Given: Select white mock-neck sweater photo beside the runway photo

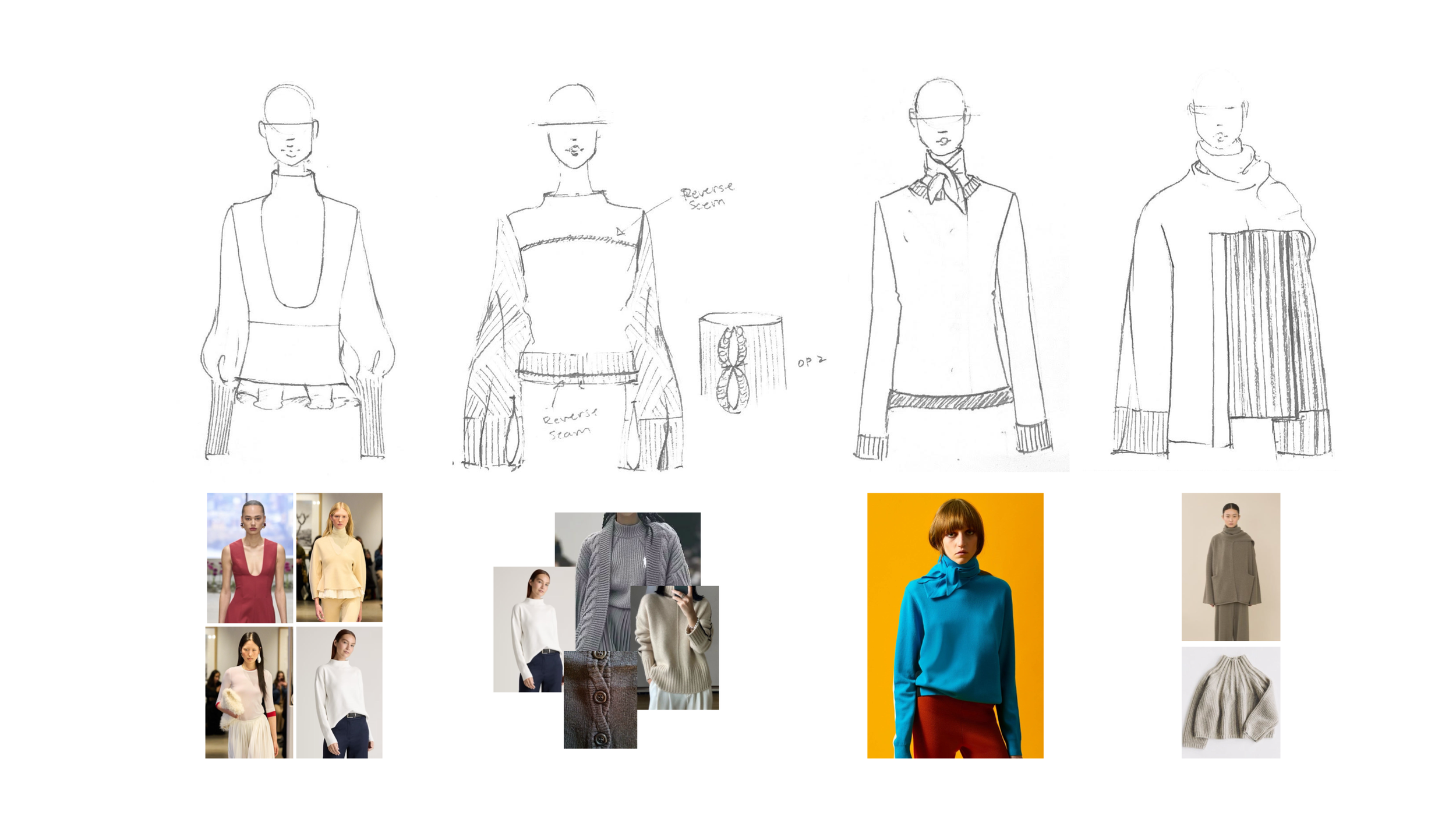Looking at the screenshot, I should [339, 692].
